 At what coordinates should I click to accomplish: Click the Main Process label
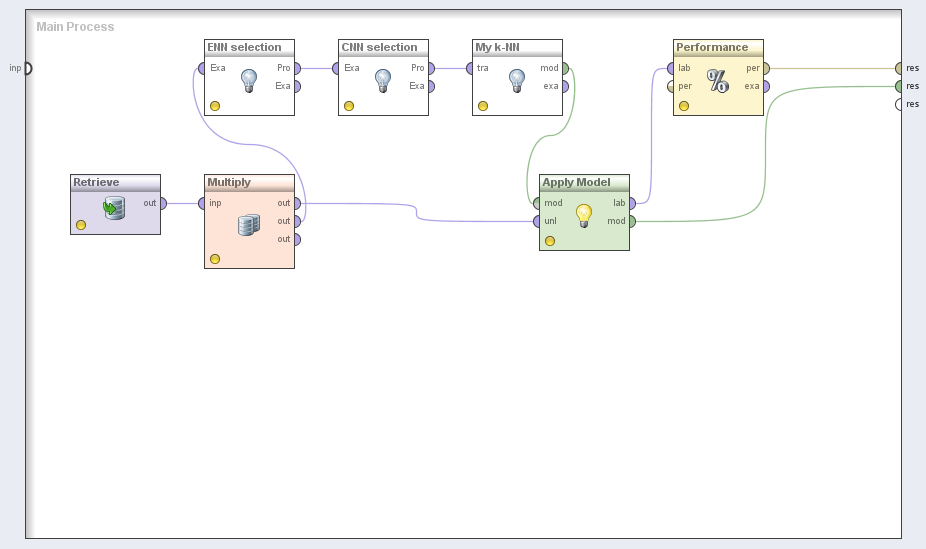(x=75, y=26)
